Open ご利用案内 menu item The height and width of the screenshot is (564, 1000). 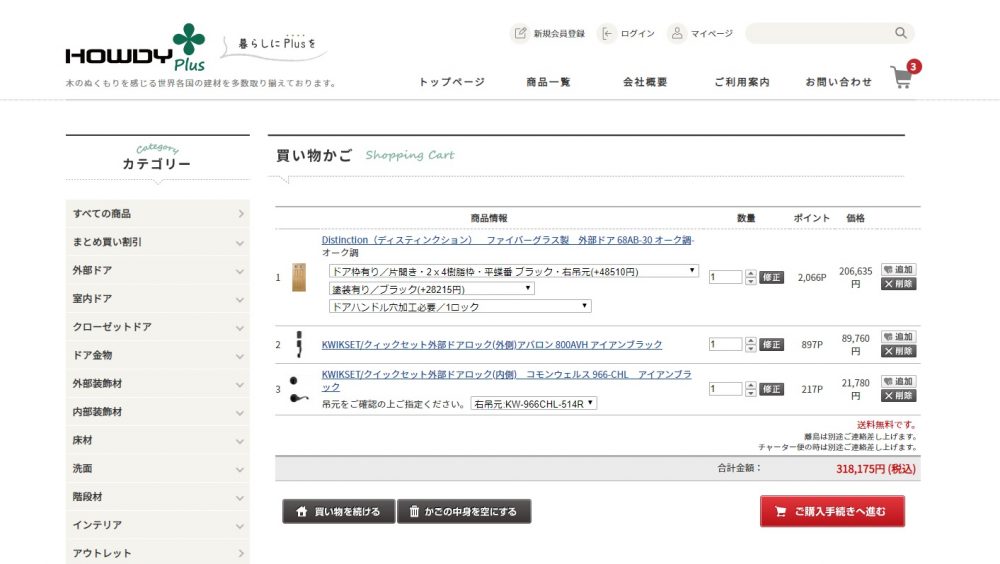[x=742, y=82]
